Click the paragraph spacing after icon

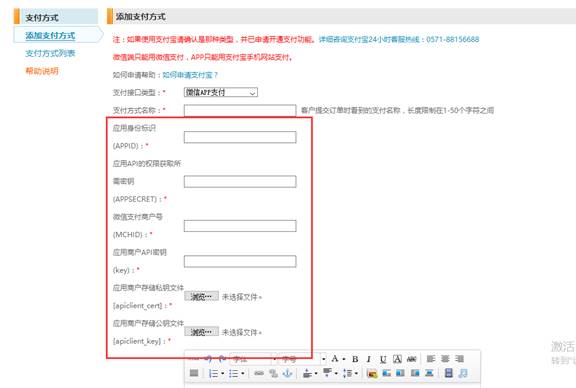tap(327, 373)
